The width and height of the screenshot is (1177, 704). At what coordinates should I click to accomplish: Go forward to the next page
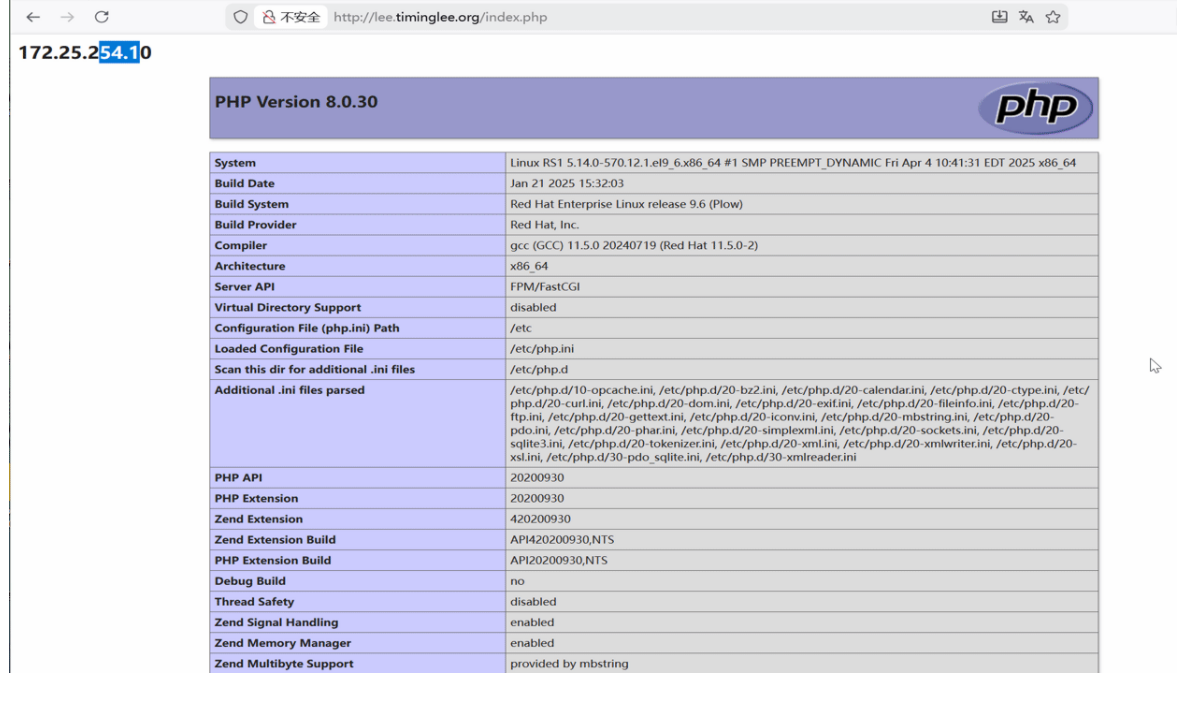click(68, 17)
